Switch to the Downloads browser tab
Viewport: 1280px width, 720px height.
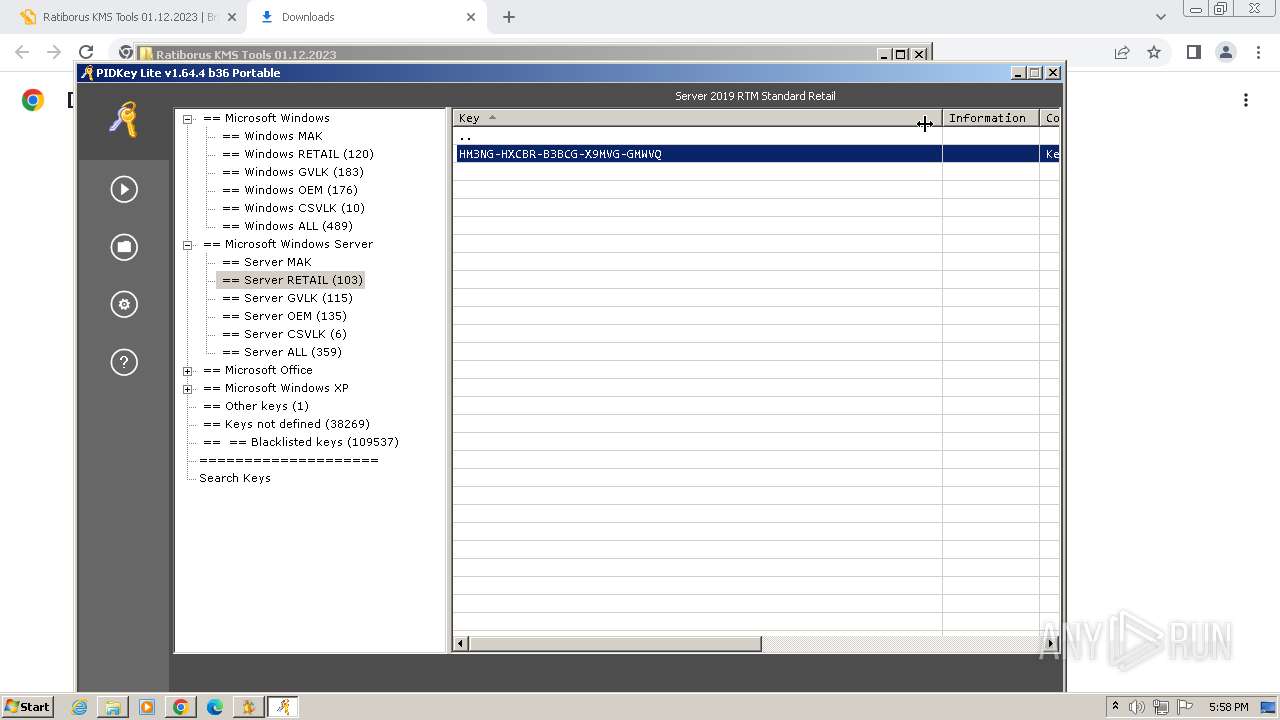368,17
